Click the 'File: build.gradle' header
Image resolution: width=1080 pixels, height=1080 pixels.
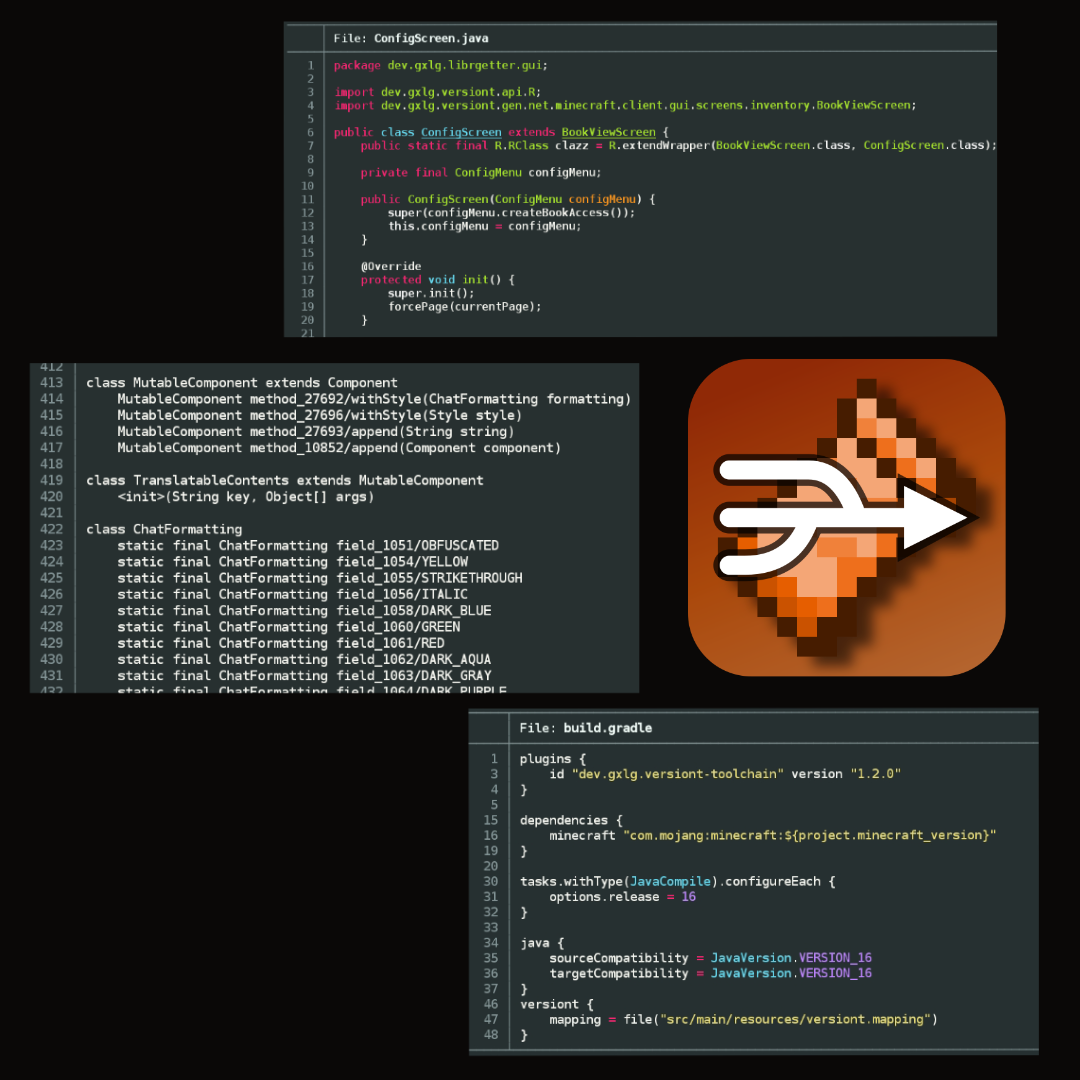click(585, 728)
